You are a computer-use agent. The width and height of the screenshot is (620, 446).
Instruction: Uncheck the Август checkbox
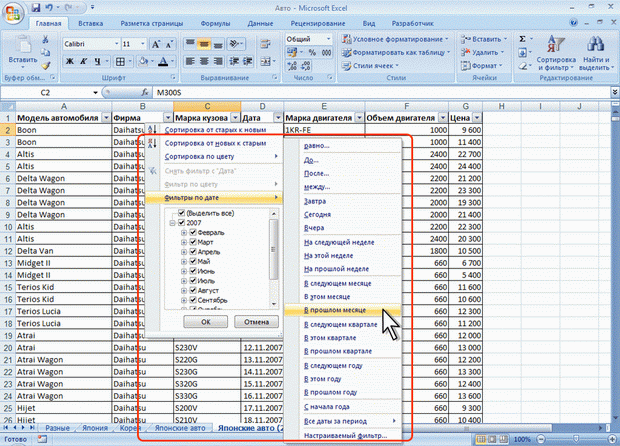[x=193, y=291]
